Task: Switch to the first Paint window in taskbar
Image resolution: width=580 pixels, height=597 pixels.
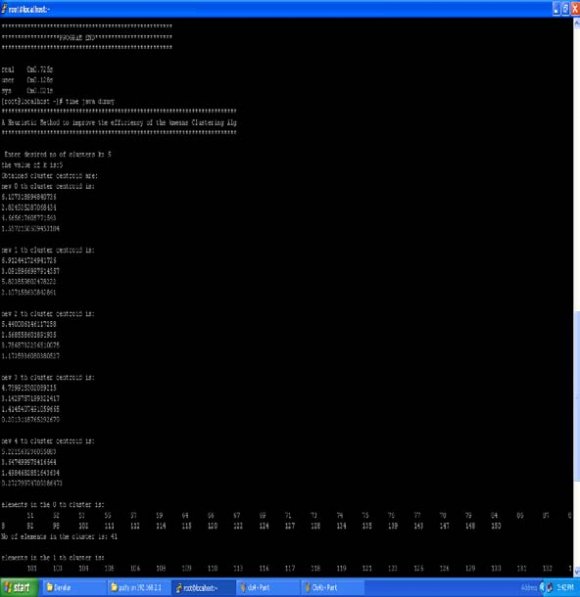Action: (x=267, y=587)
